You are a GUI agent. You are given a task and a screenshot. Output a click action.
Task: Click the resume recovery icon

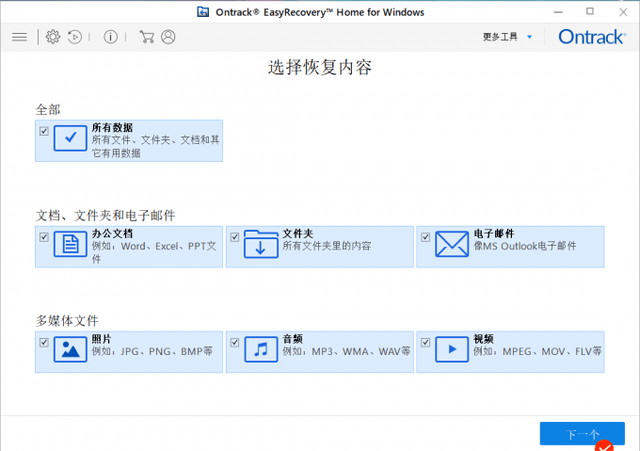[x=75, y=37]
